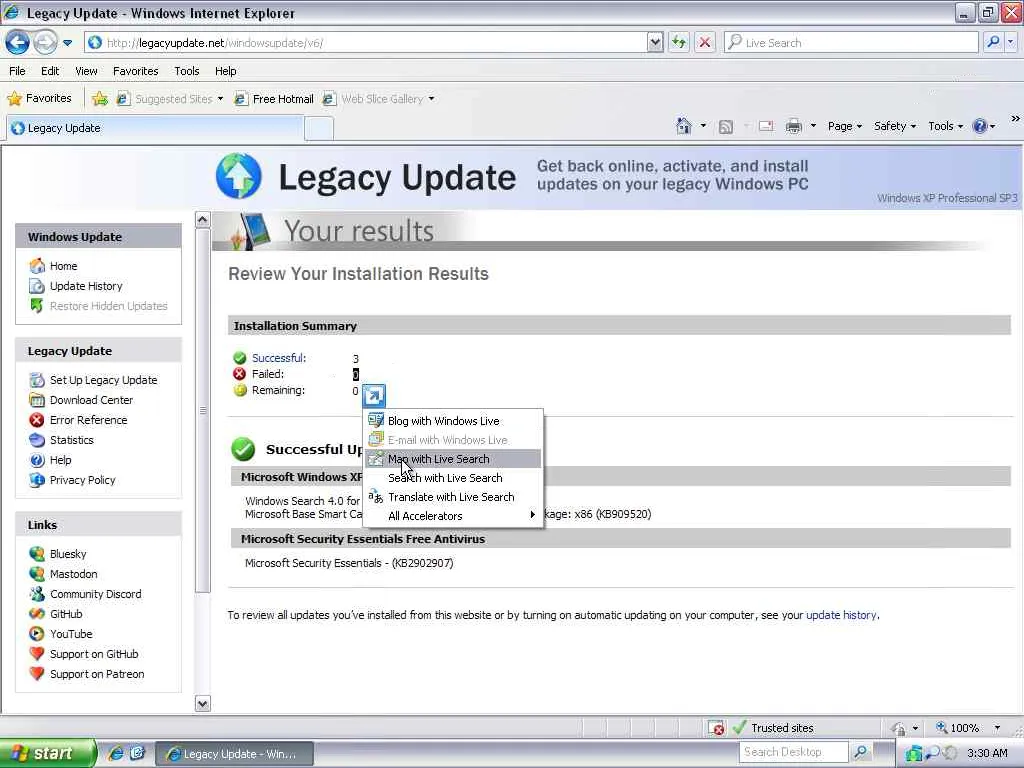Go to Home in Windows Update panel
Image resolution: width=1024 pixels, height=768 pixels.
[63, 266]
